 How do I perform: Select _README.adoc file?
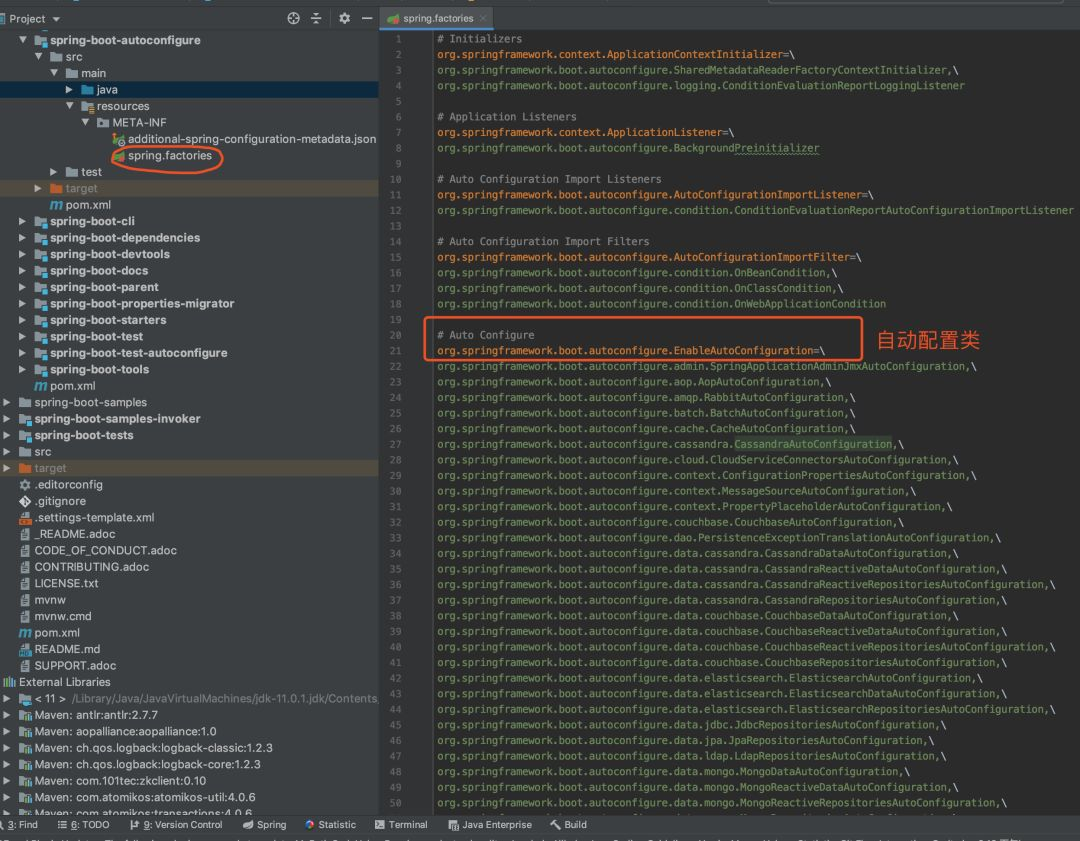(x=75, y=534)
